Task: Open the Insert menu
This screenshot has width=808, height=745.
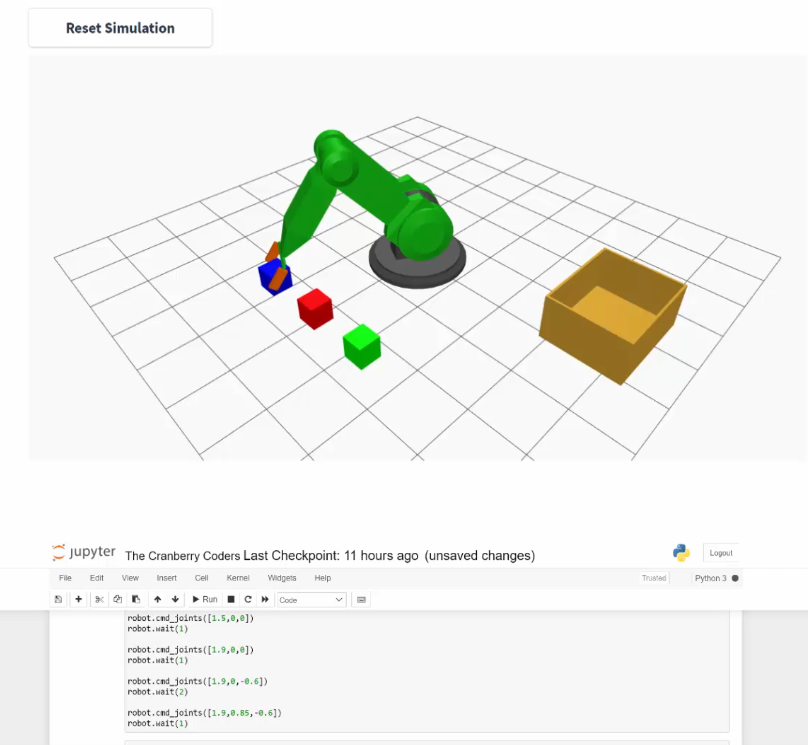Action: coord(166,578)
